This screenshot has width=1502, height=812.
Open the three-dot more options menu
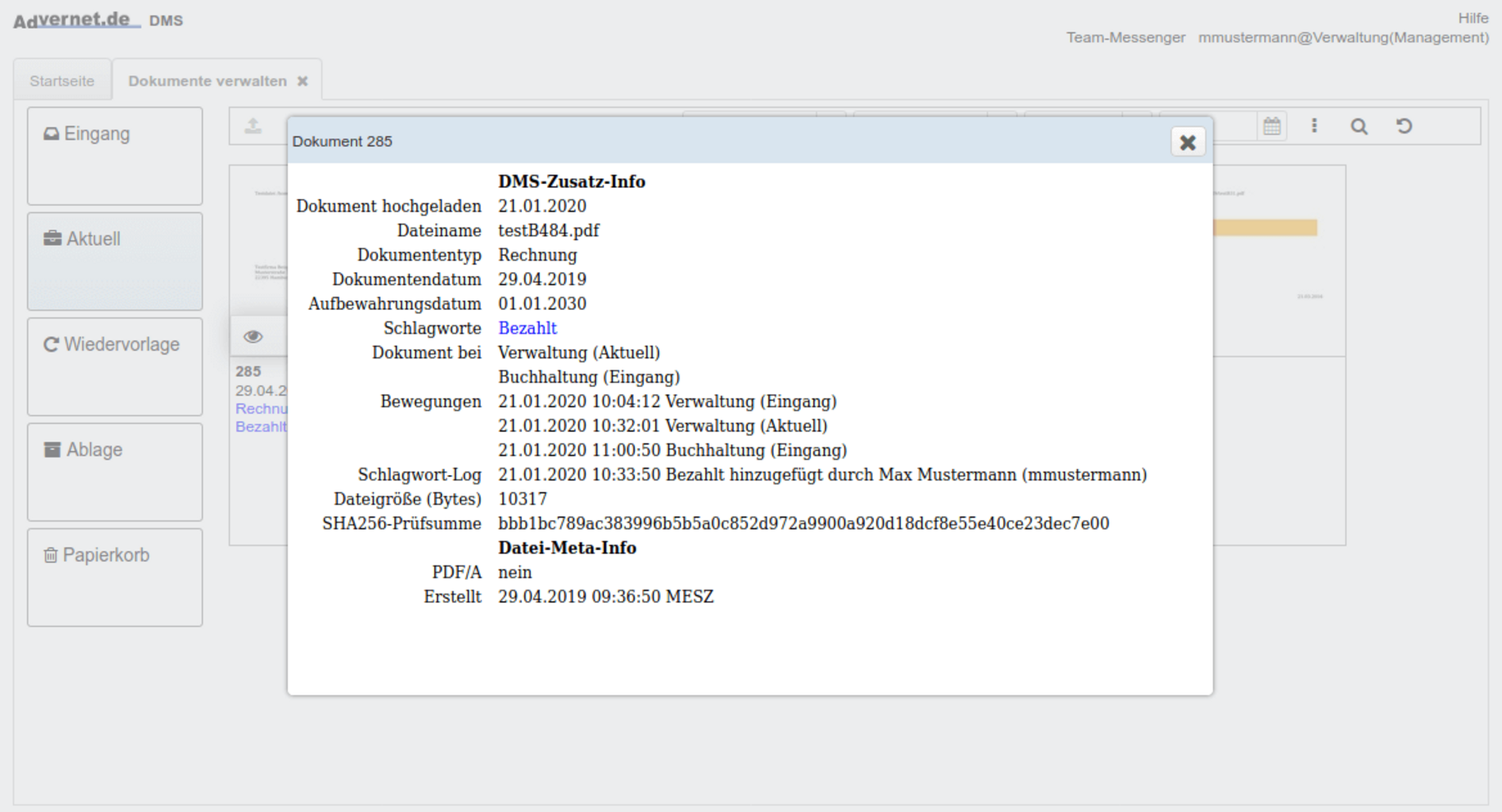(1314, 126)
